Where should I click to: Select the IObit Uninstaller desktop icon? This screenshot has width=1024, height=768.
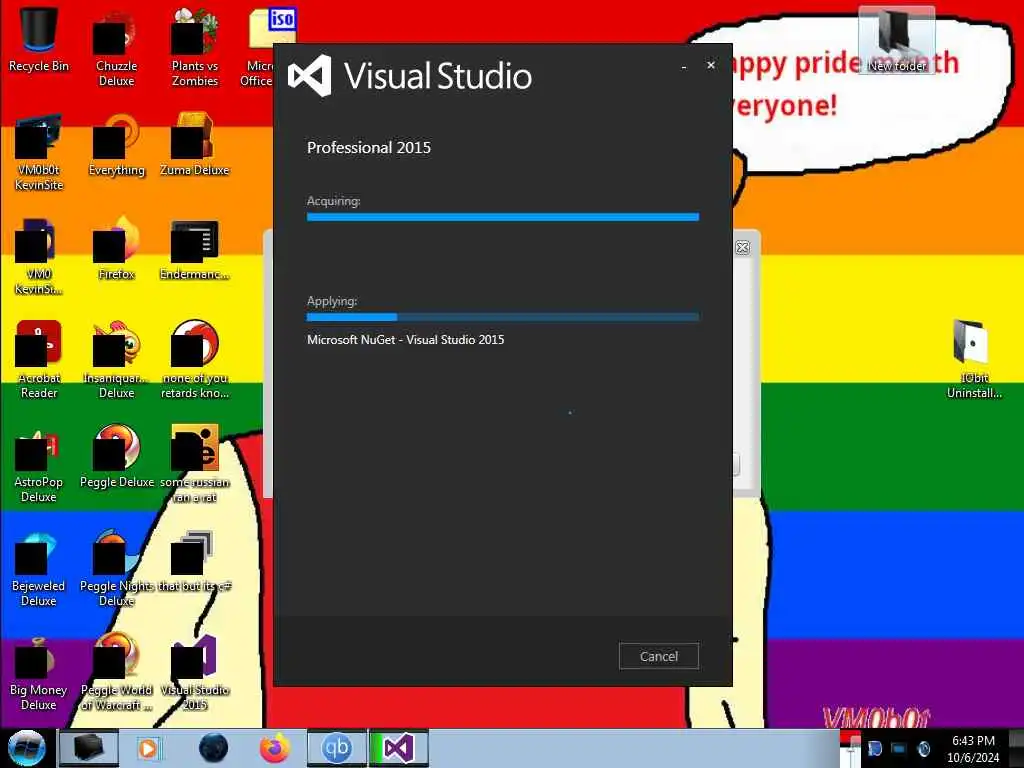pyautogui.click(x=974, y=360)
